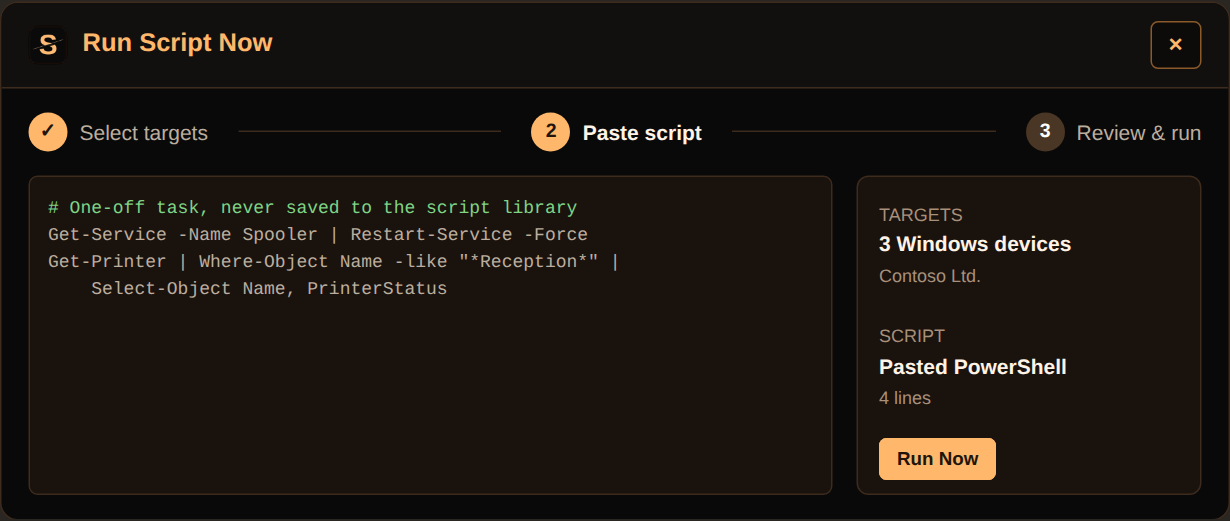
Task: Click the comment line about one-off task
Action: pos(312,208)
